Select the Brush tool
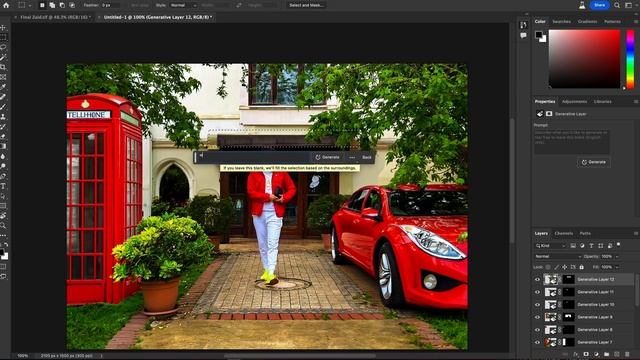This screenshot has height=360, width=640. click(x=3, y=107)
